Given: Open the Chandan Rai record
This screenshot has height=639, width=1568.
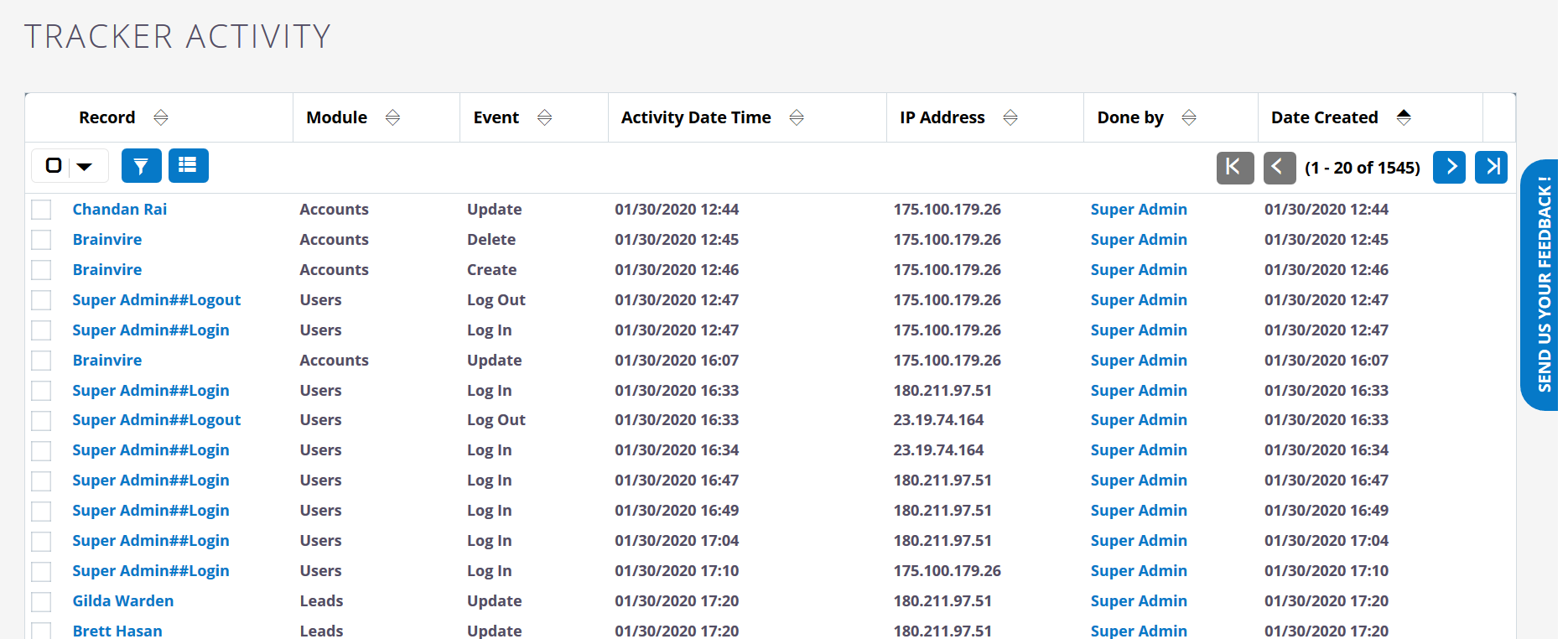Looking at the screenshot, I should (x=120, y=210).
